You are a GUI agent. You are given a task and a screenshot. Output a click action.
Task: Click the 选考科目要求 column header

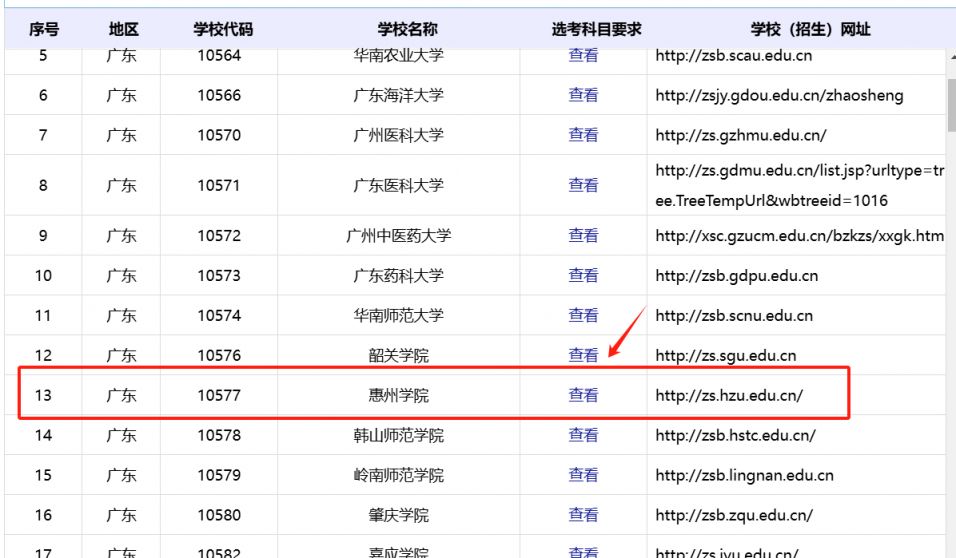pos(596,29)
